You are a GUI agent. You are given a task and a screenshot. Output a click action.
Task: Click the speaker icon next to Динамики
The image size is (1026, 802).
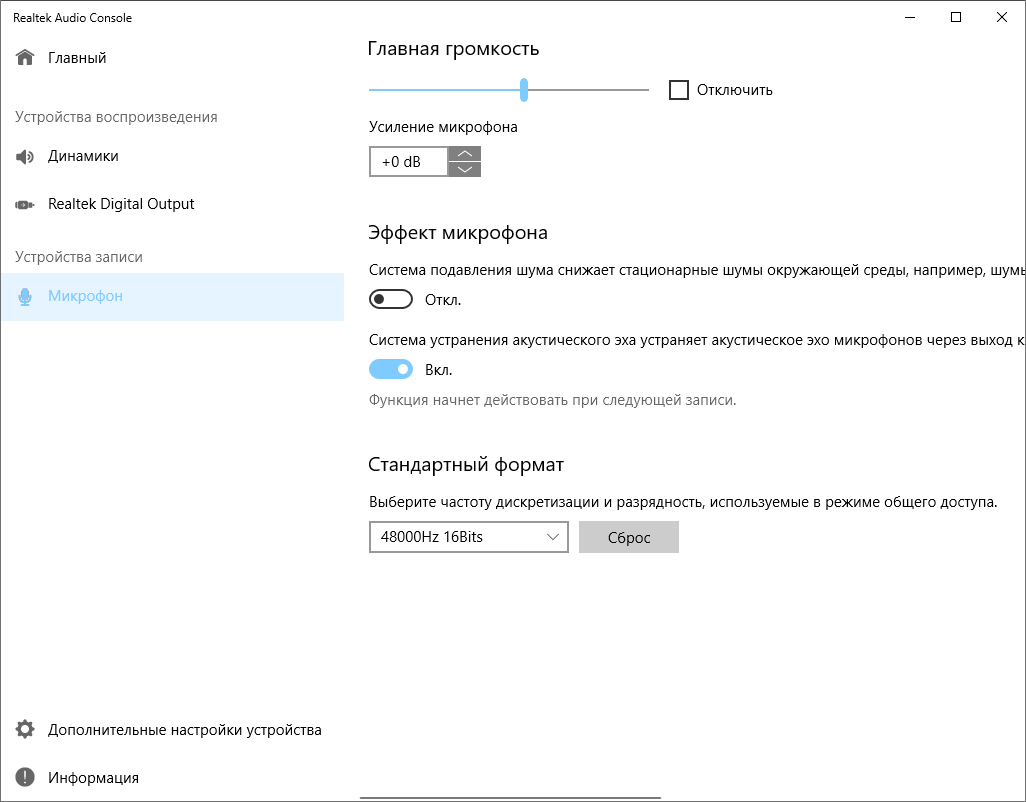pyautogui.click(x=25, y=156)
